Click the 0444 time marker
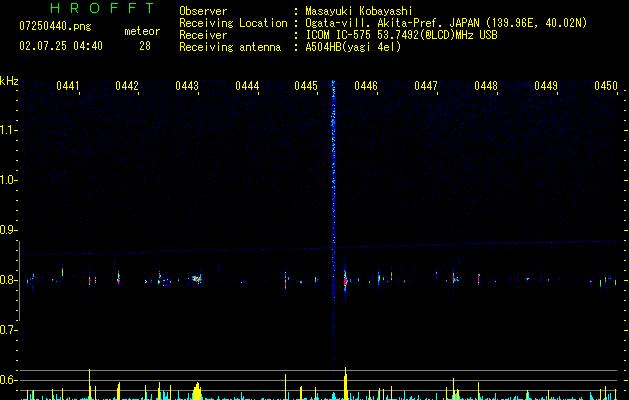629x400 pixels. [247, 86]
